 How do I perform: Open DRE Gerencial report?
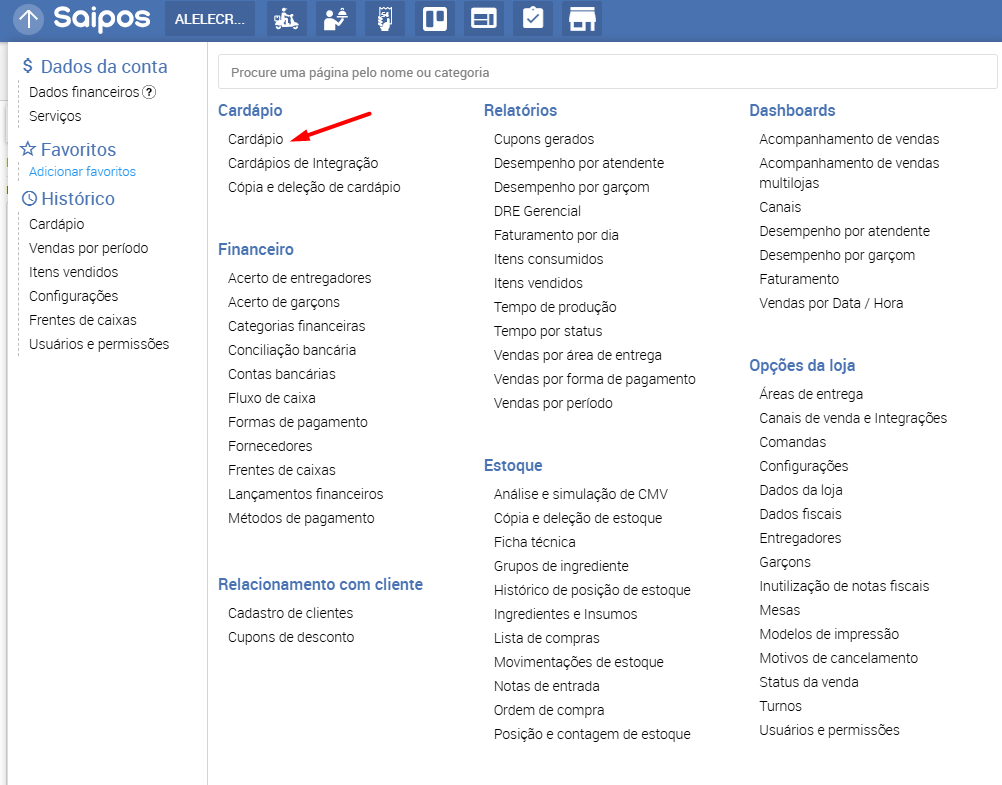click(x=537, y=211)
